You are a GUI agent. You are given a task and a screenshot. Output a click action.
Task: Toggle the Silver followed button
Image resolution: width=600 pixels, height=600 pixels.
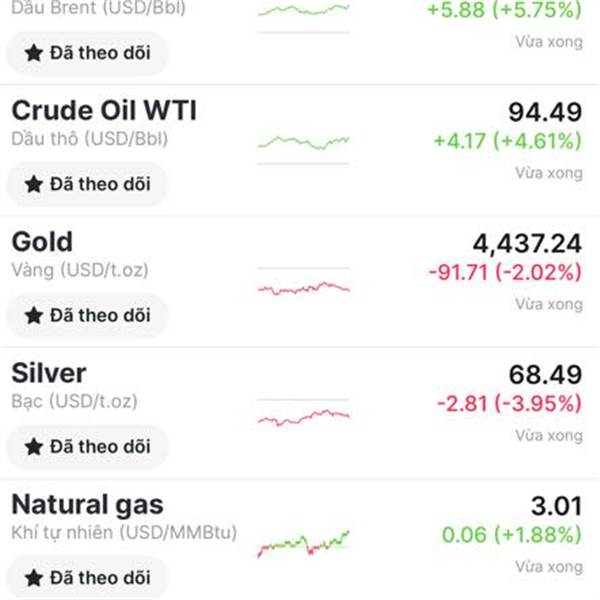87,446
